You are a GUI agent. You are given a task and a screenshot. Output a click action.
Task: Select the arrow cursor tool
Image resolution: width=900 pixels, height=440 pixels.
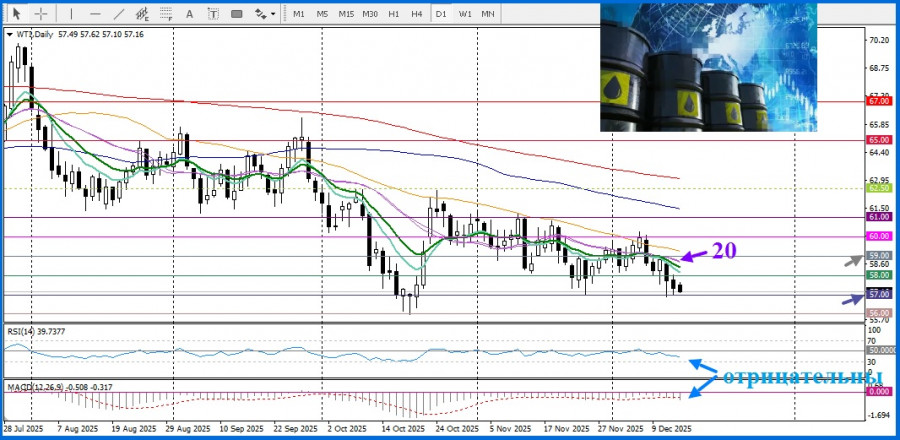pos(16,13)
